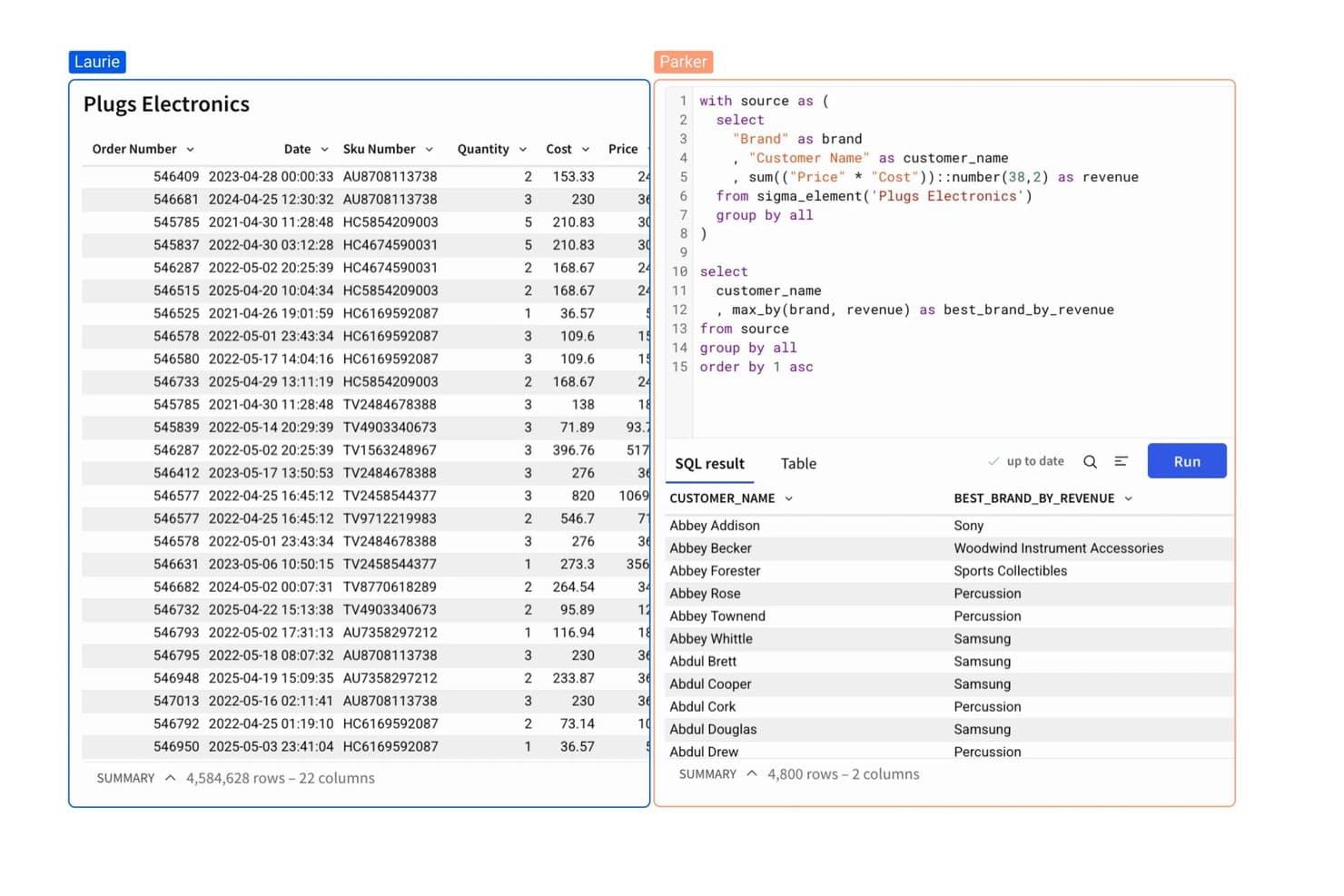Click the Plugs Electronics table title
1344x896 pixels.
coord(166,104)
